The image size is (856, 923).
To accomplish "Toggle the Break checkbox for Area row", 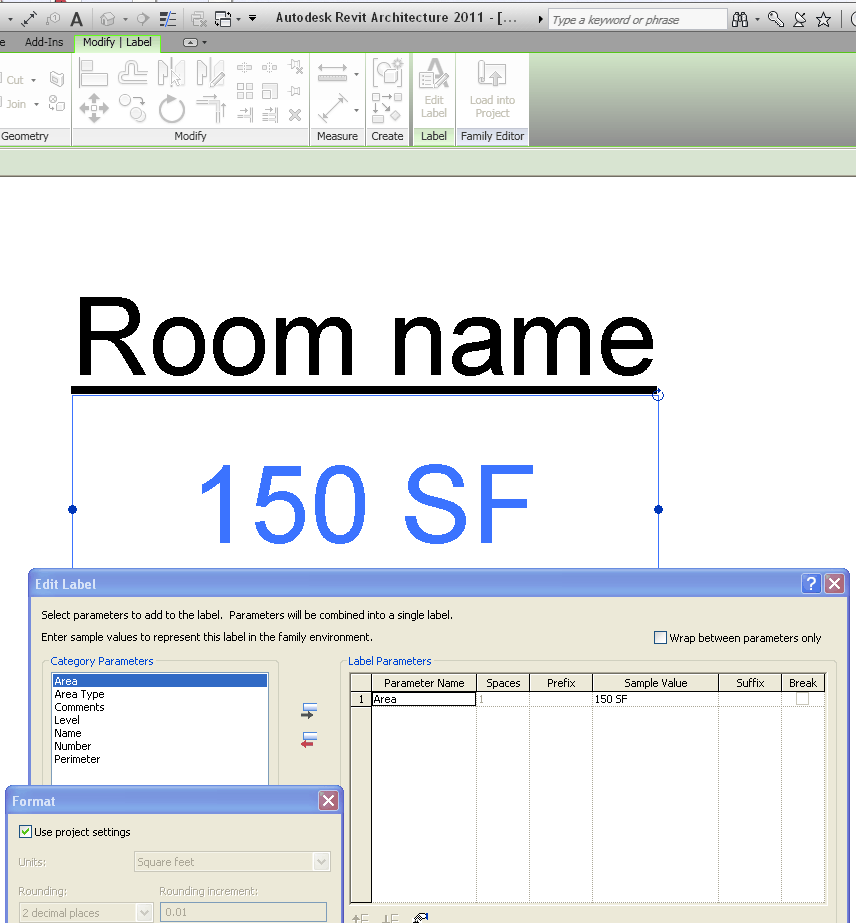I will click(x=802, y=699).
